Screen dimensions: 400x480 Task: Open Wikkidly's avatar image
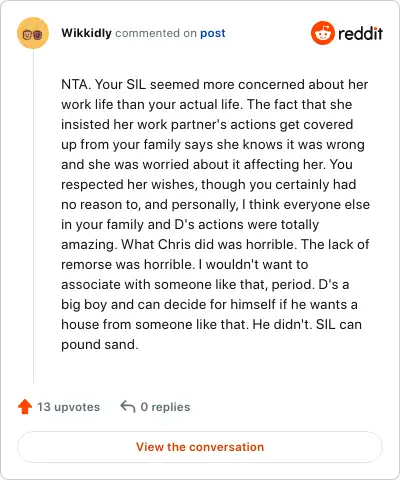coord(33,33)
